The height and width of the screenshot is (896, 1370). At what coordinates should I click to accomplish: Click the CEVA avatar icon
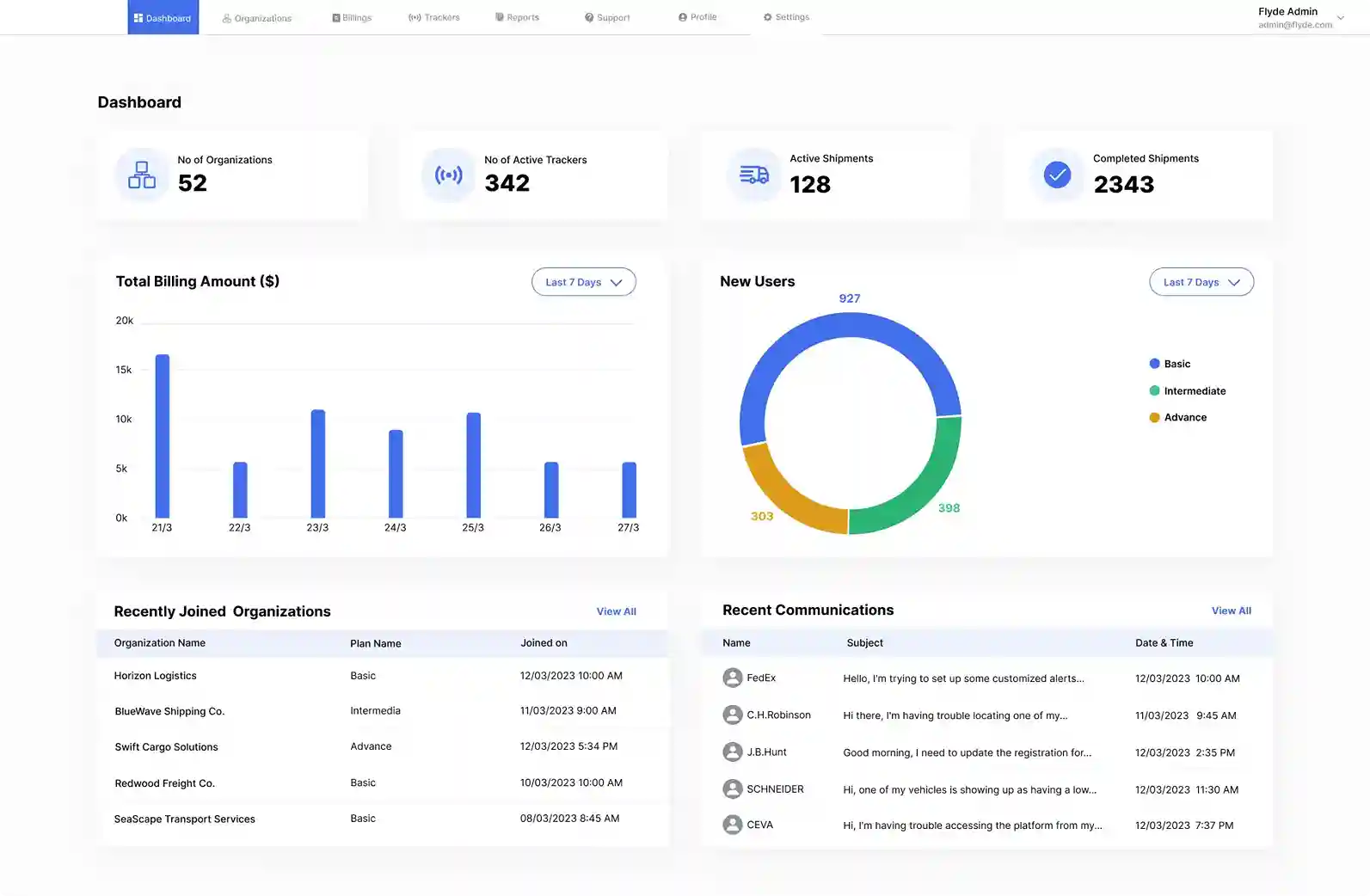[733, 825]
